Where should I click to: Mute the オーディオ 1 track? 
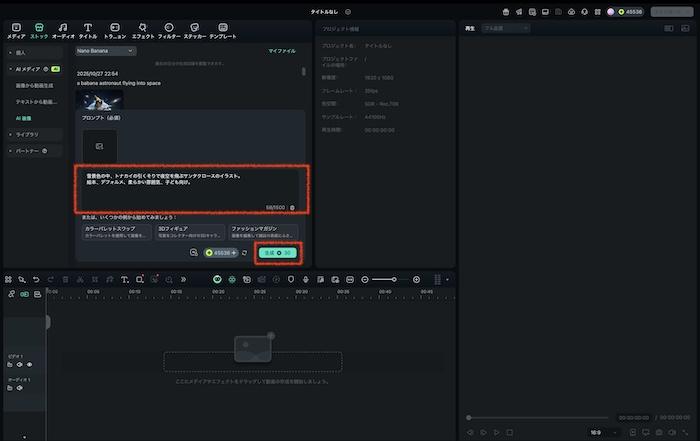(19, 388)
